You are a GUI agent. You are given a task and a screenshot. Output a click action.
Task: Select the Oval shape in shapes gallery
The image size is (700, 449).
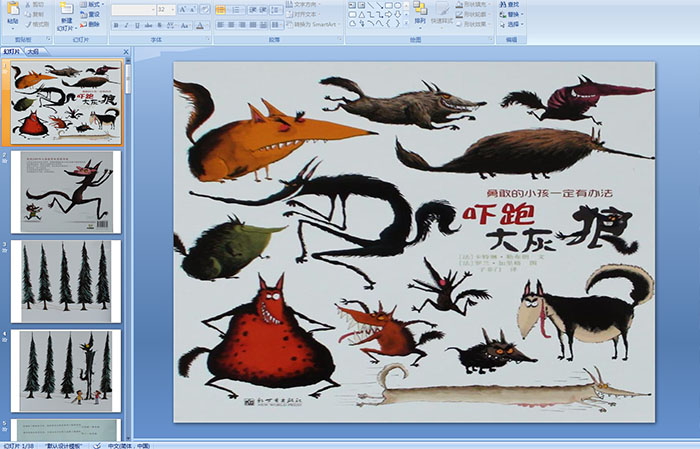coord(397,5)
